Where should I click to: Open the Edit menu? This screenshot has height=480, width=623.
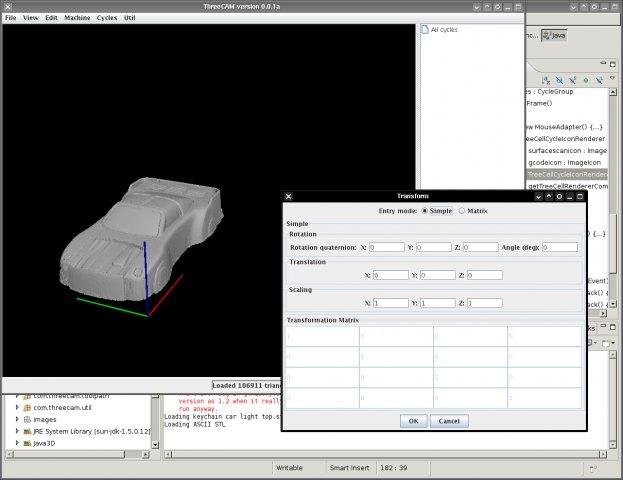pos(51,18)
